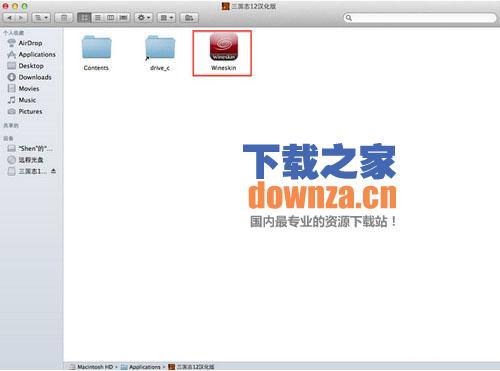The width and height of the screenshot is (500, 371).
Task: Select the drive_c folder alias
Action: point(160,53)
